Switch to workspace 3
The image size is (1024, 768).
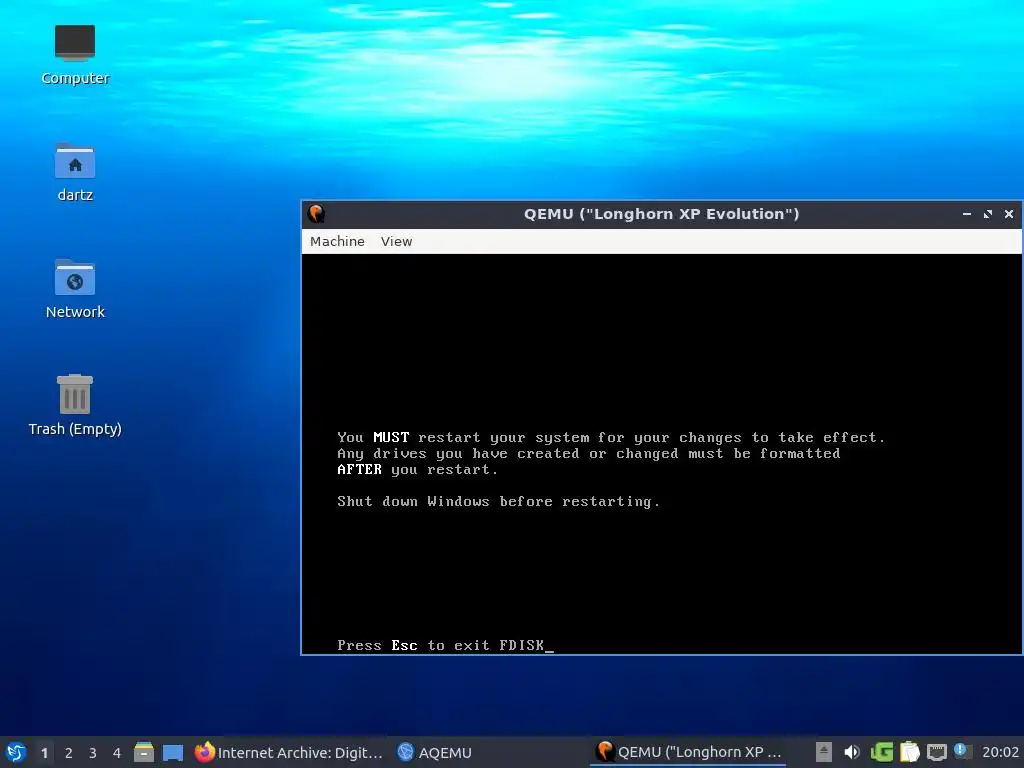(x=93, y=752)
